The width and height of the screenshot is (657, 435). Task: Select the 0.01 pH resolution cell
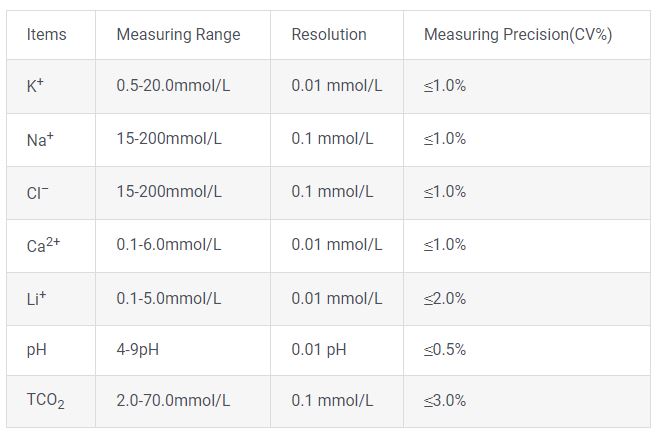(x=319, y=350)
